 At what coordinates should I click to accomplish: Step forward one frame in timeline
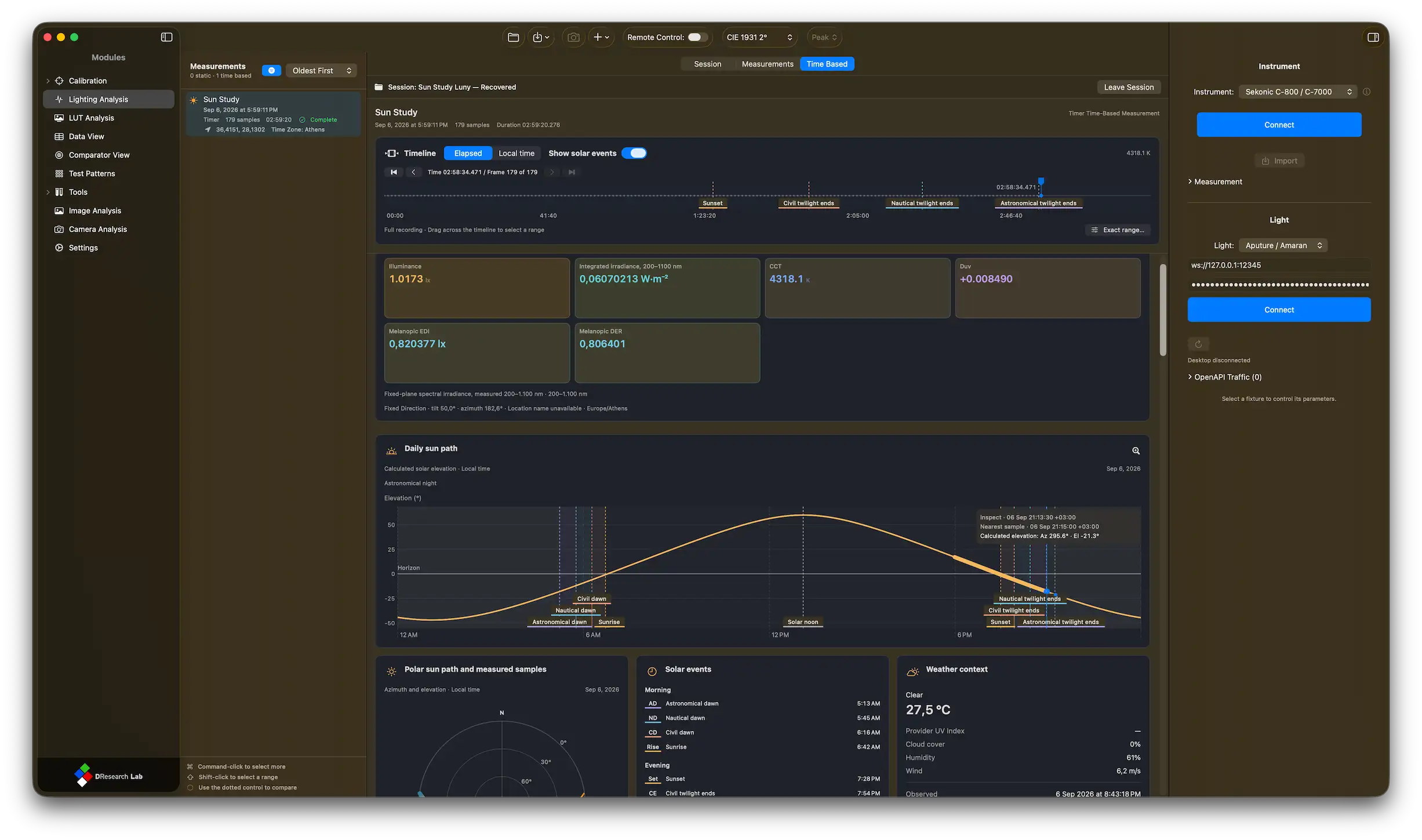(552, 172)
